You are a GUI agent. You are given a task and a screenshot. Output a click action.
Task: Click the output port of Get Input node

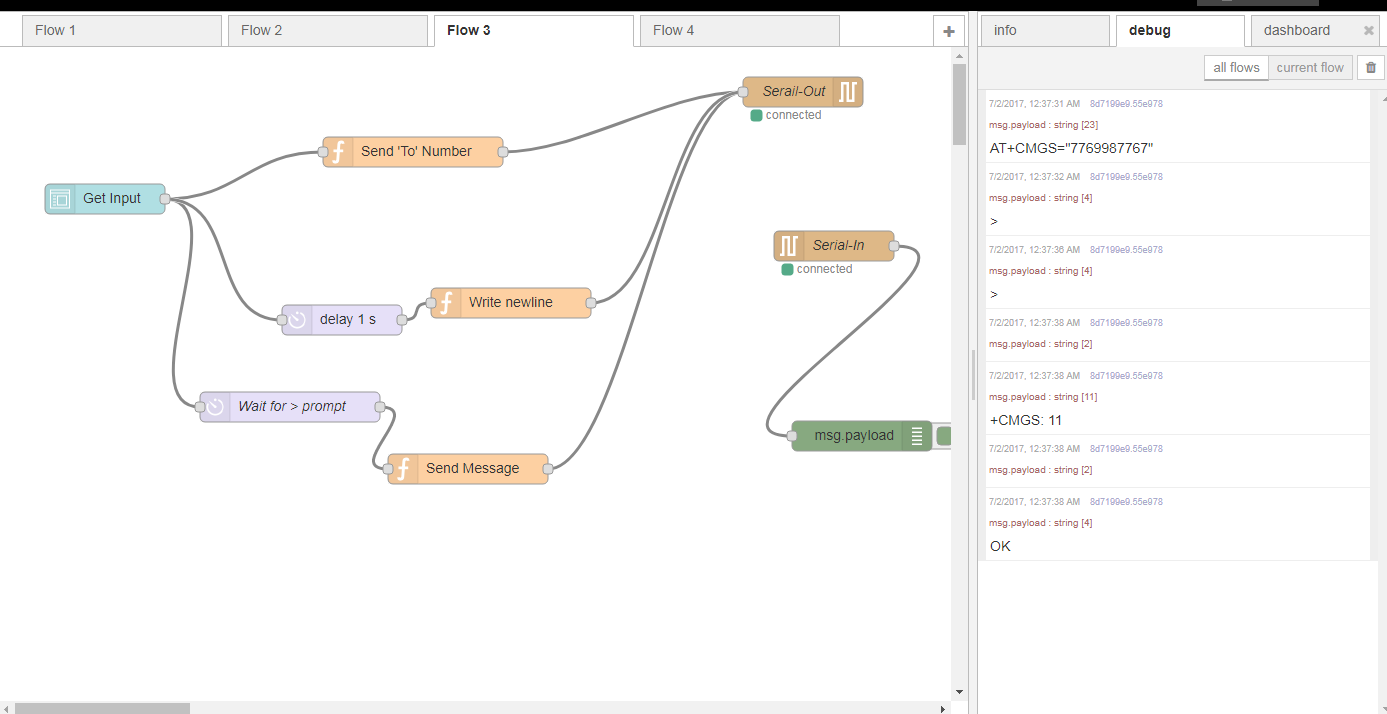point(165,199)
